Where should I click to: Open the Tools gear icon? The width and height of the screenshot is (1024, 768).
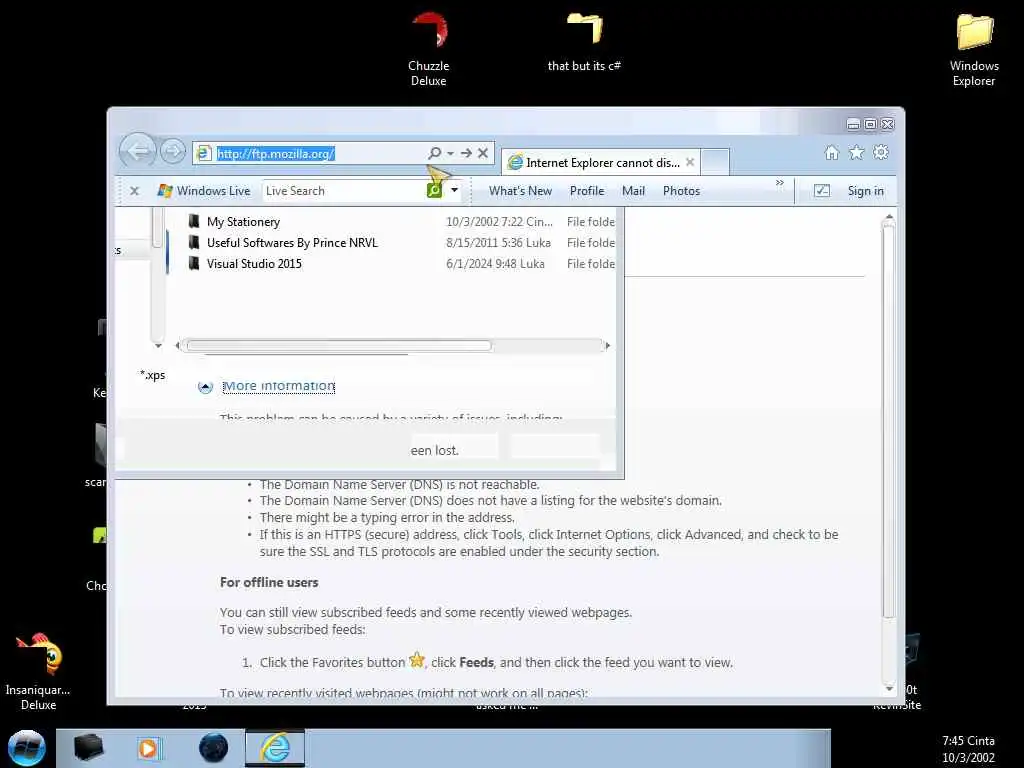pos(881,152)
